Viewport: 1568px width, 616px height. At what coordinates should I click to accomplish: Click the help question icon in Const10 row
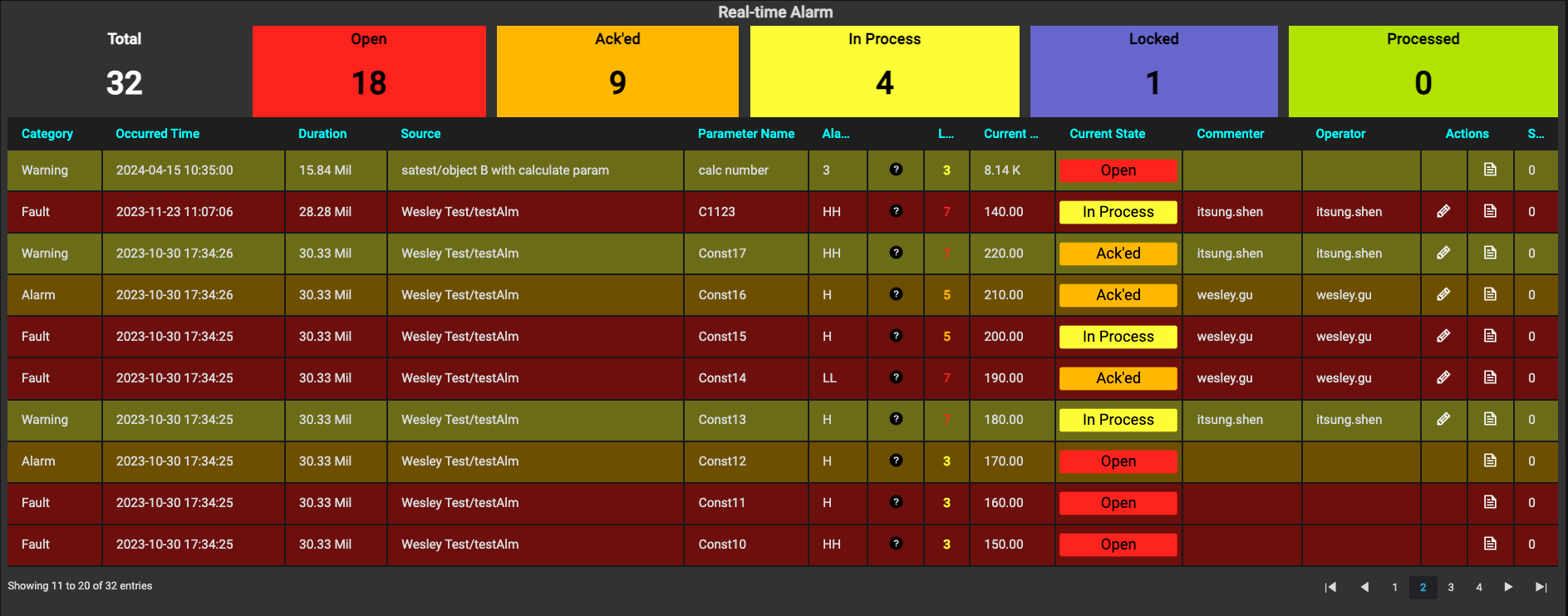896,544
